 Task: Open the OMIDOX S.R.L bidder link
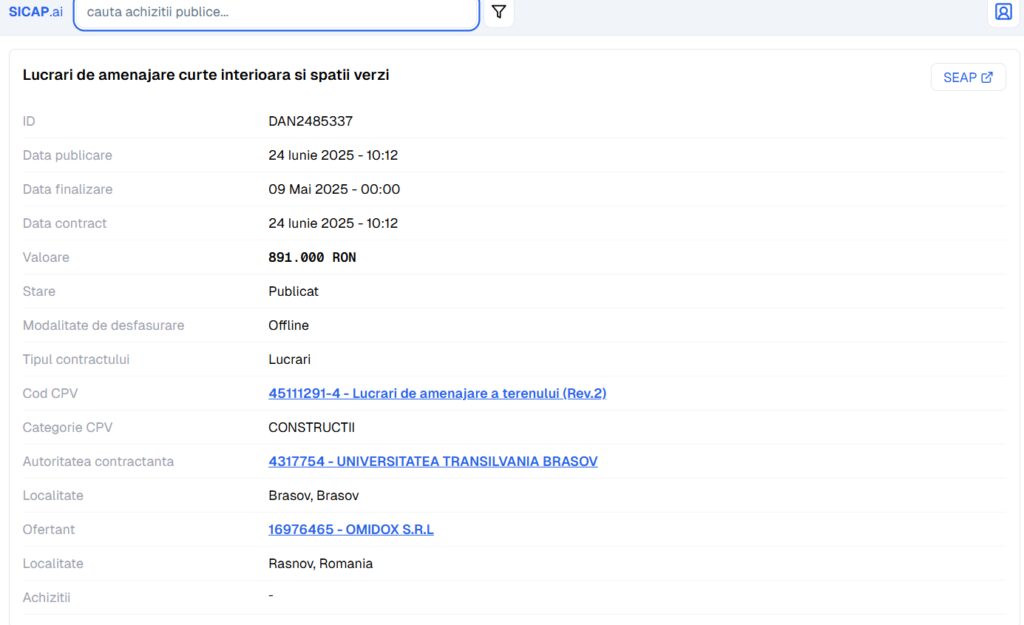351,529
